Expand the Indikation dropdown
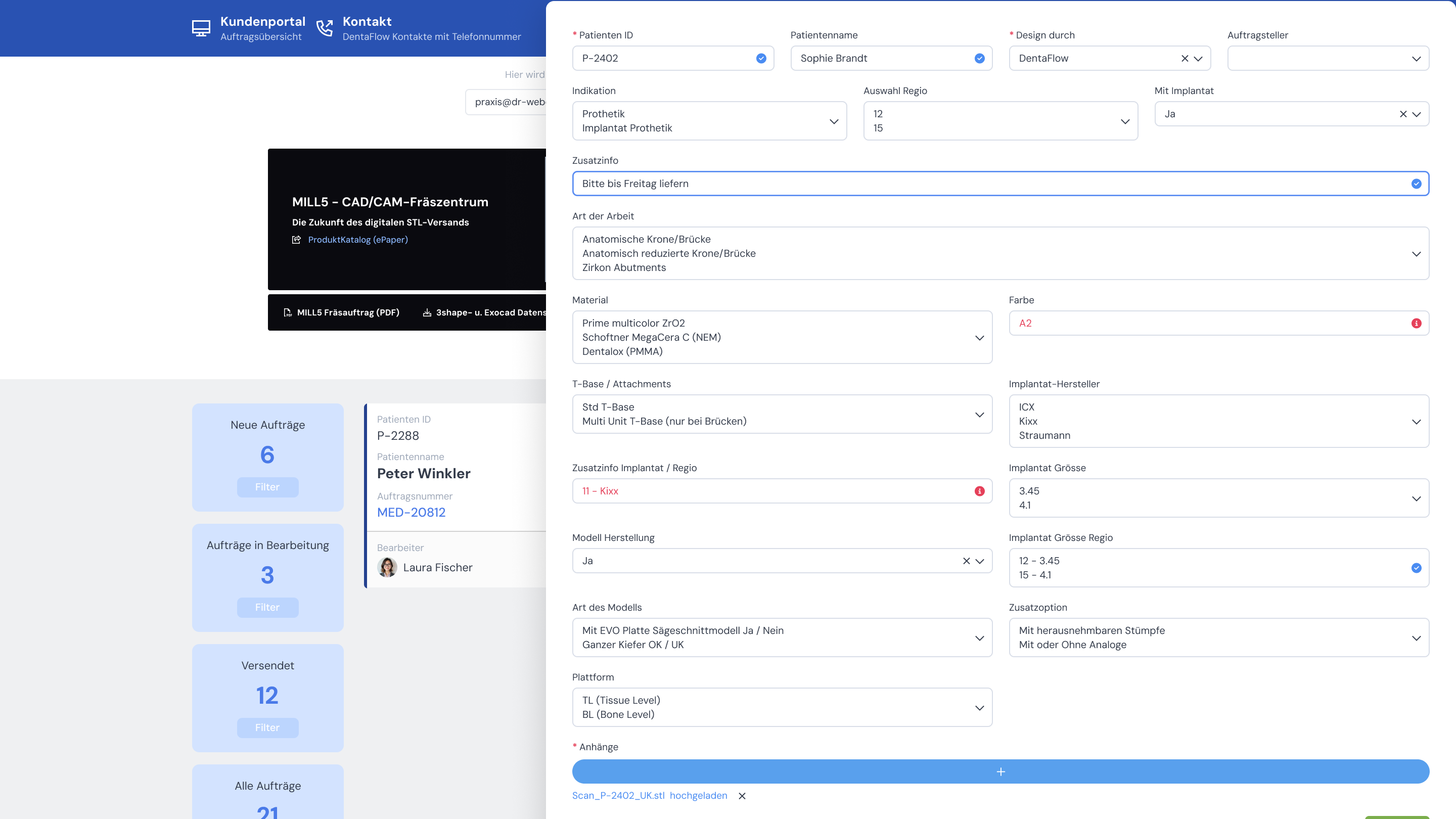Screen dimensions: 1456x819 [x=709, y=121]
